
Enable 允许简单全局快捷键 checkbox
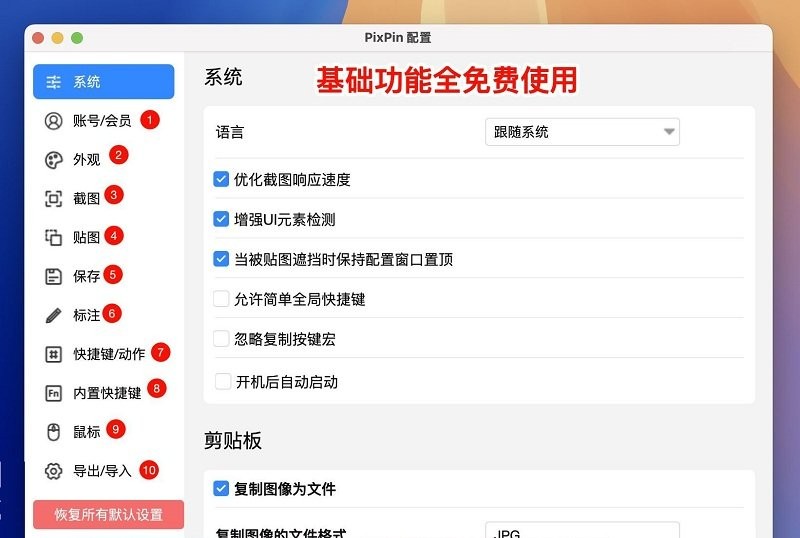pos(222,299)
